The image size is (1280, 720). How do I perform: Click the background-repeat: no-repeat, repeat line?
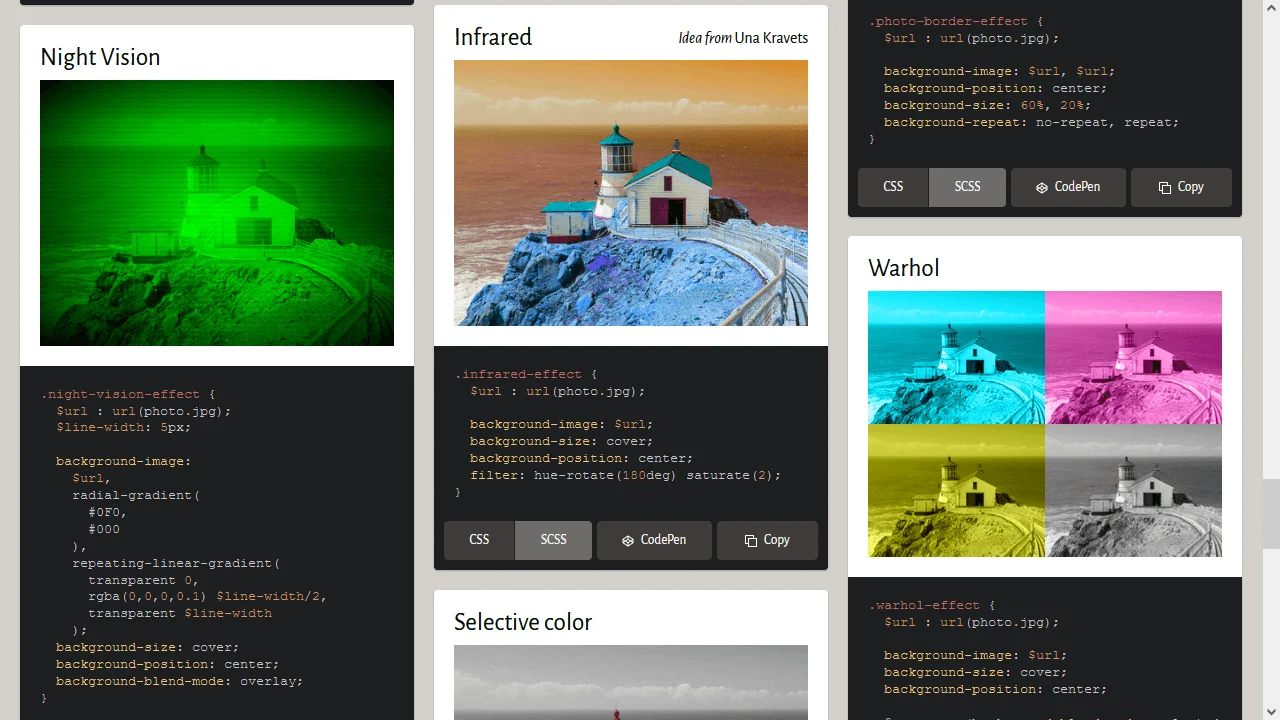pyautogui.click(x=1031, y=122)
